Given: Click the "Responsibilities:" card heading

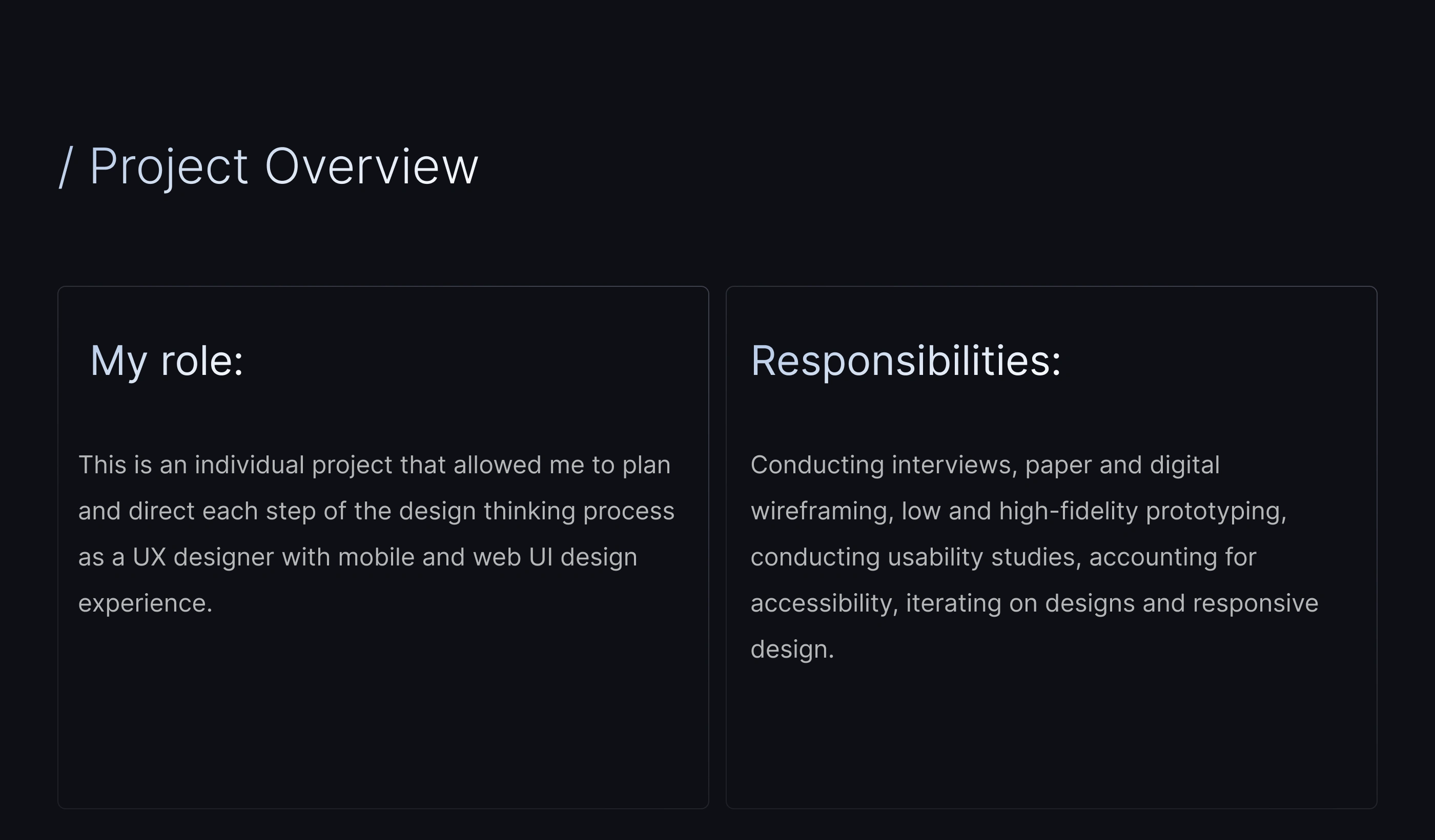Looking at the screenshot, I should (x=906, y=361).
